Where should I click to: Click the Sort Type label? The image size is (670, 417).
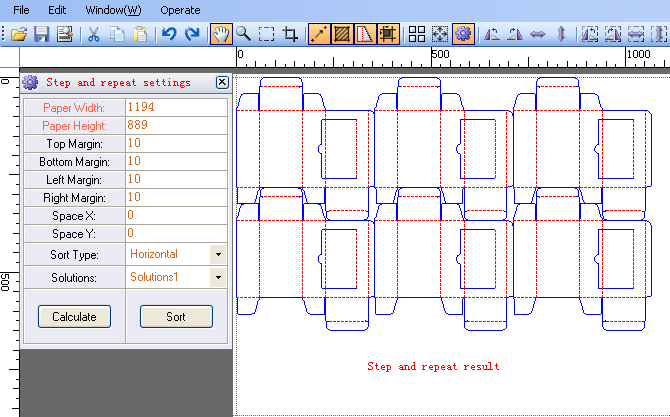click(x=74, y=255)
